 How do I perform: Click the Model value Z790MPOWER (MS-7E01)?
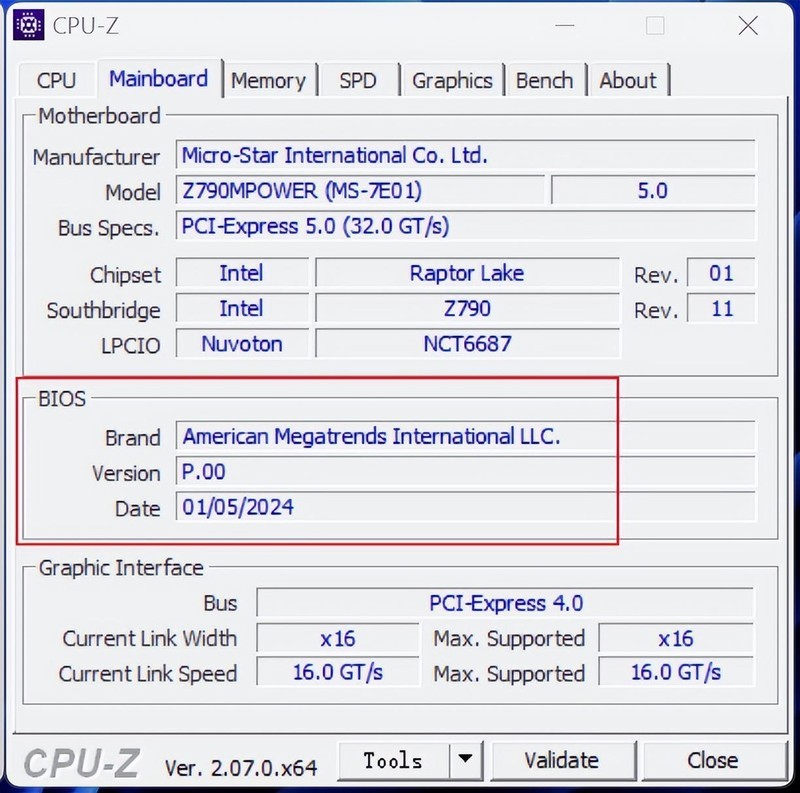(360, 190)
